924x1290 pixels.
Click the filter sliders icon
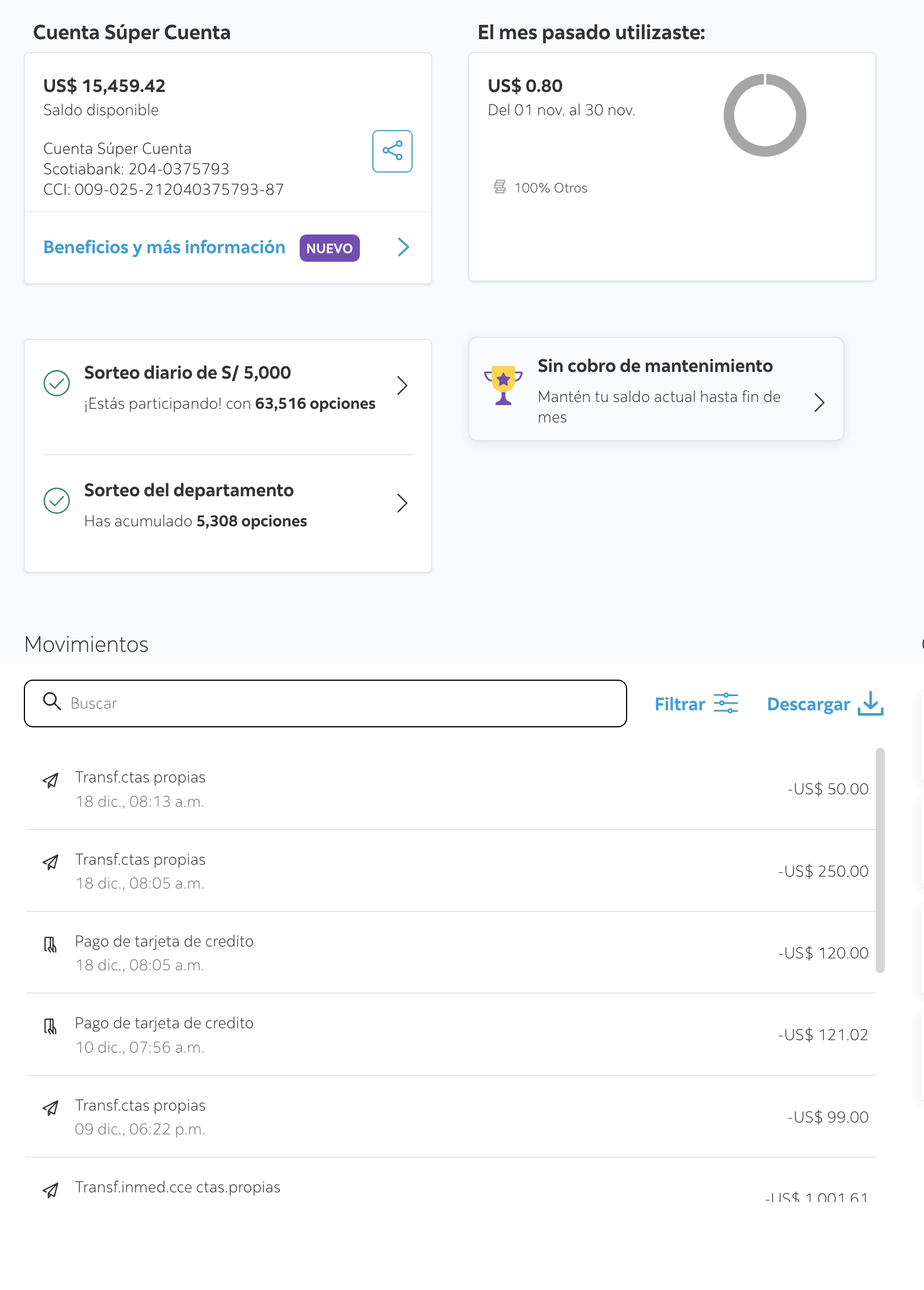pos(725,703)
